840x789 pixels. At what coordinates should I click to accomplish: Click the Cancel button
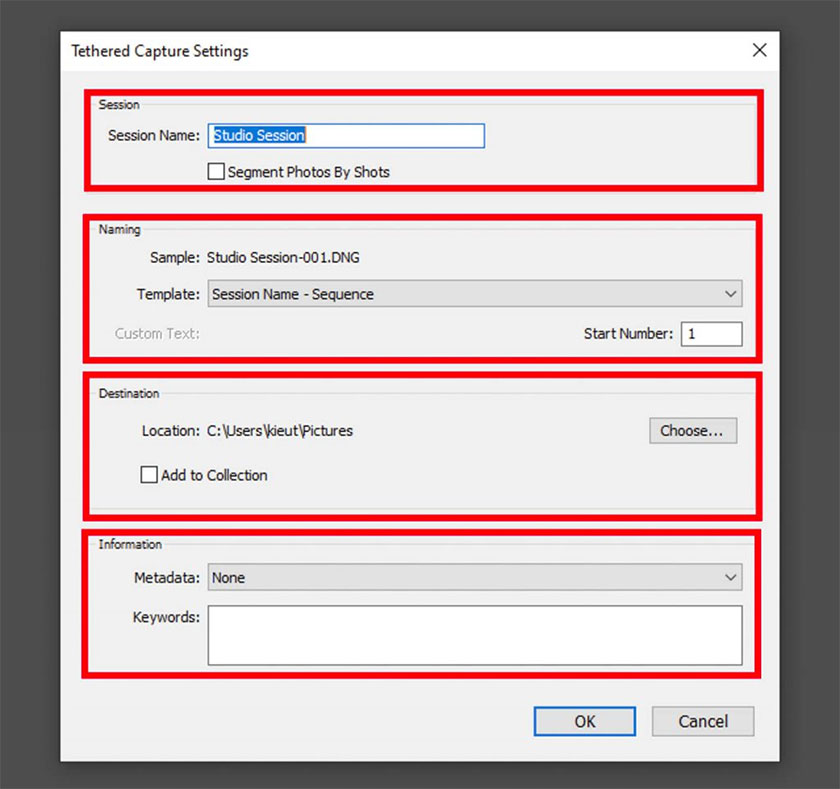tap(703, 721)
